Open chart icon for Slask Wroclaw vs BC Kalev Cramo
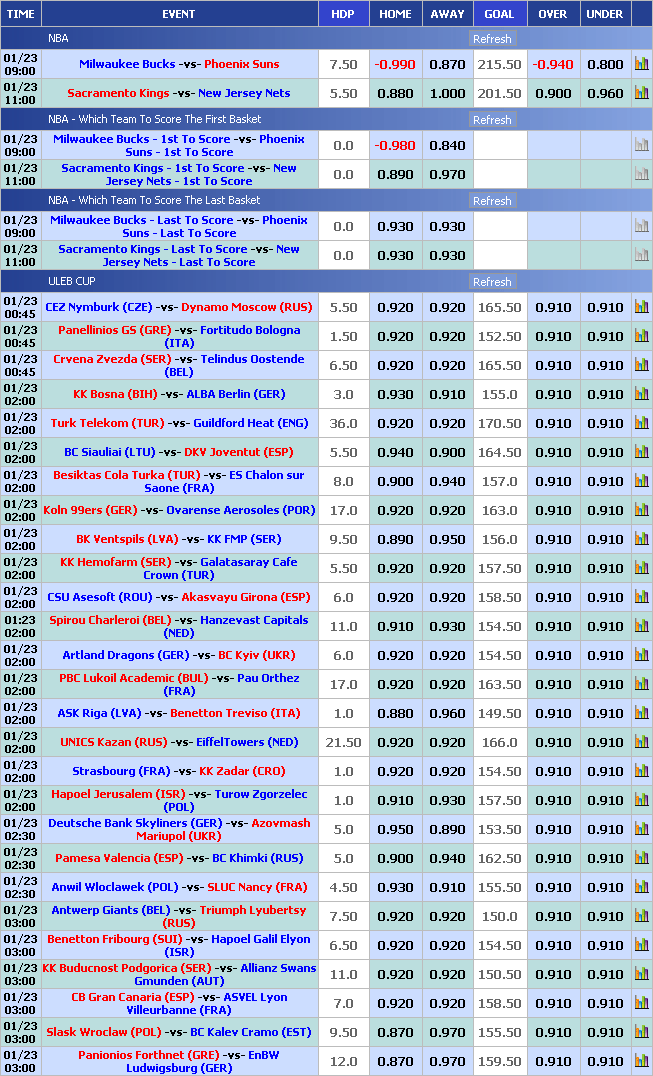 641,1032
